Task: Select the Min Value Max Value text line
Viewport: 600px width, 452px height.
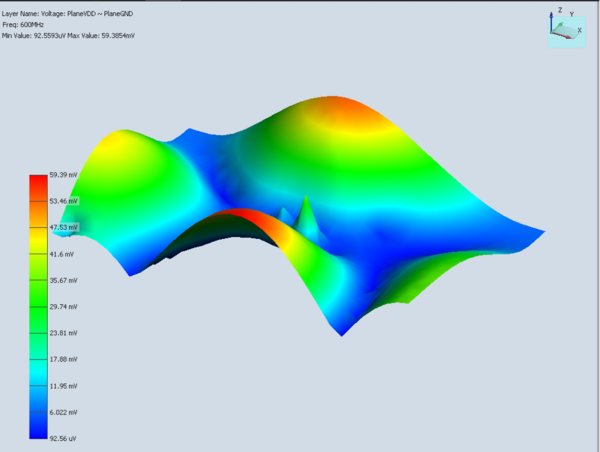Action: pyautogui.click(x=68, y=36)
